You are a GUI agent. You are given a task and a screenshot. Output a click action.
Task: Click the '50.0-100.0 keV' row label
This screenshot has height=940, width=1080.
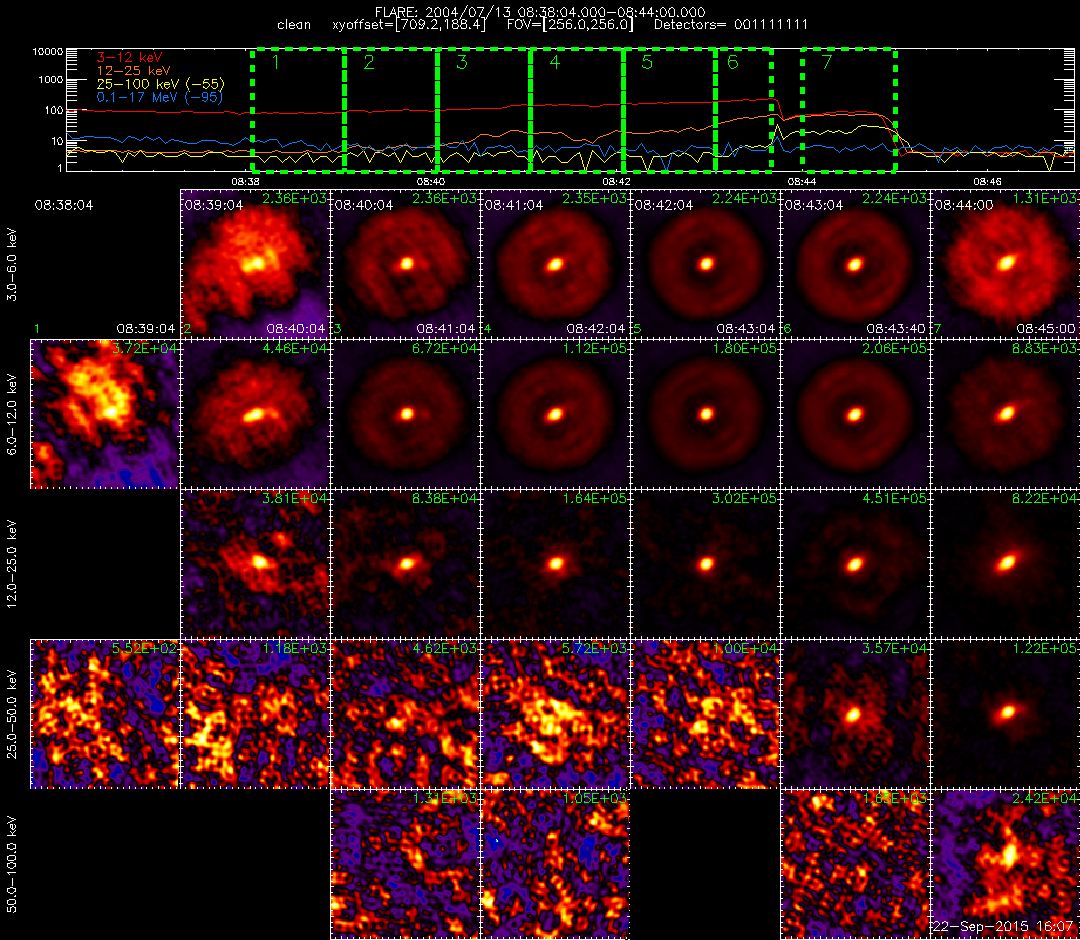(12, 864)
